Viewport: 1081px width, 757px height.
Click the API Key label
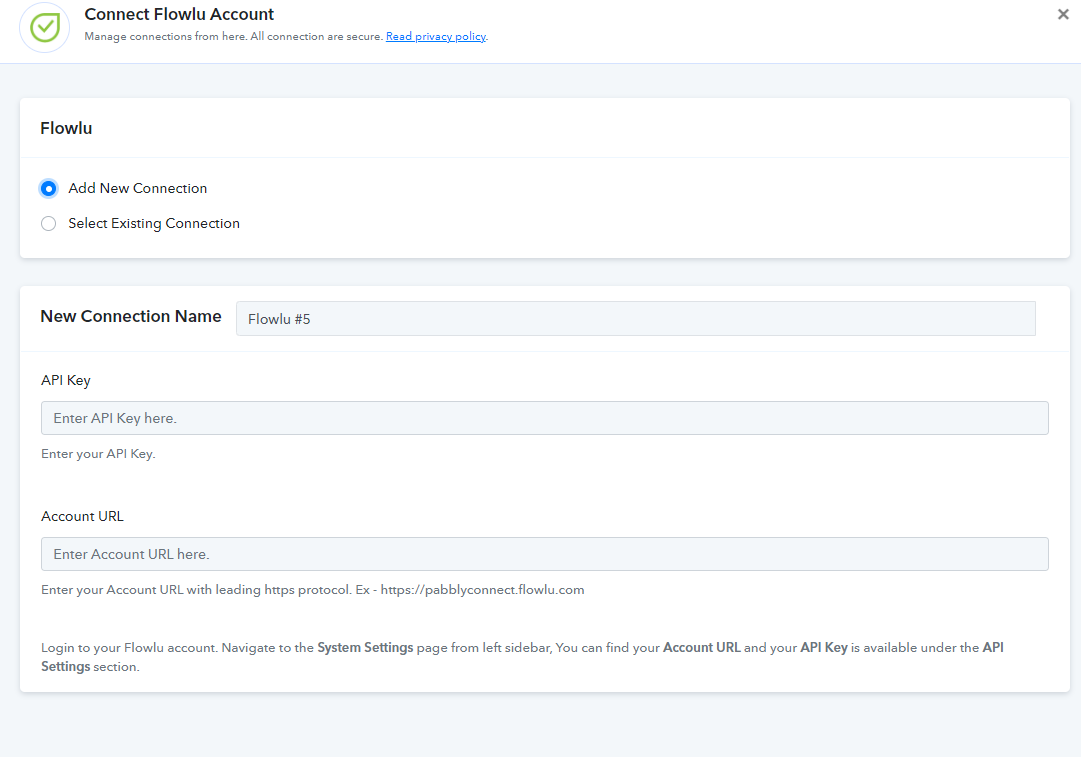tap(65, 381)
